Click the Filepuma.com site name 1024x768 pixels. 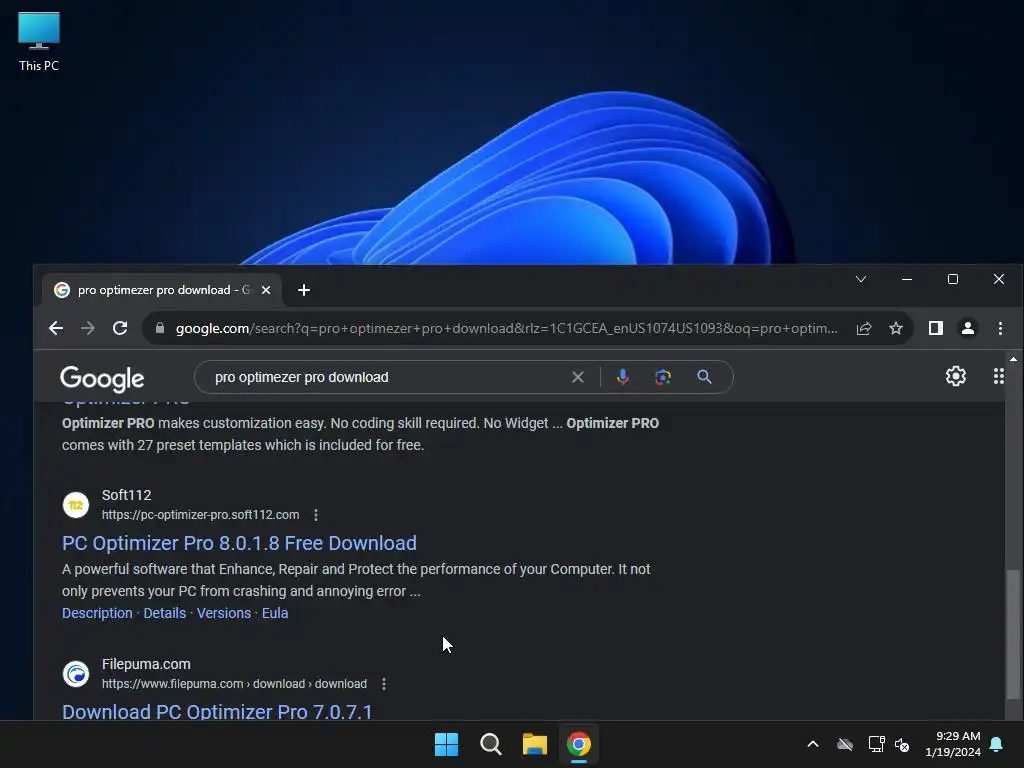click(146, 664)
